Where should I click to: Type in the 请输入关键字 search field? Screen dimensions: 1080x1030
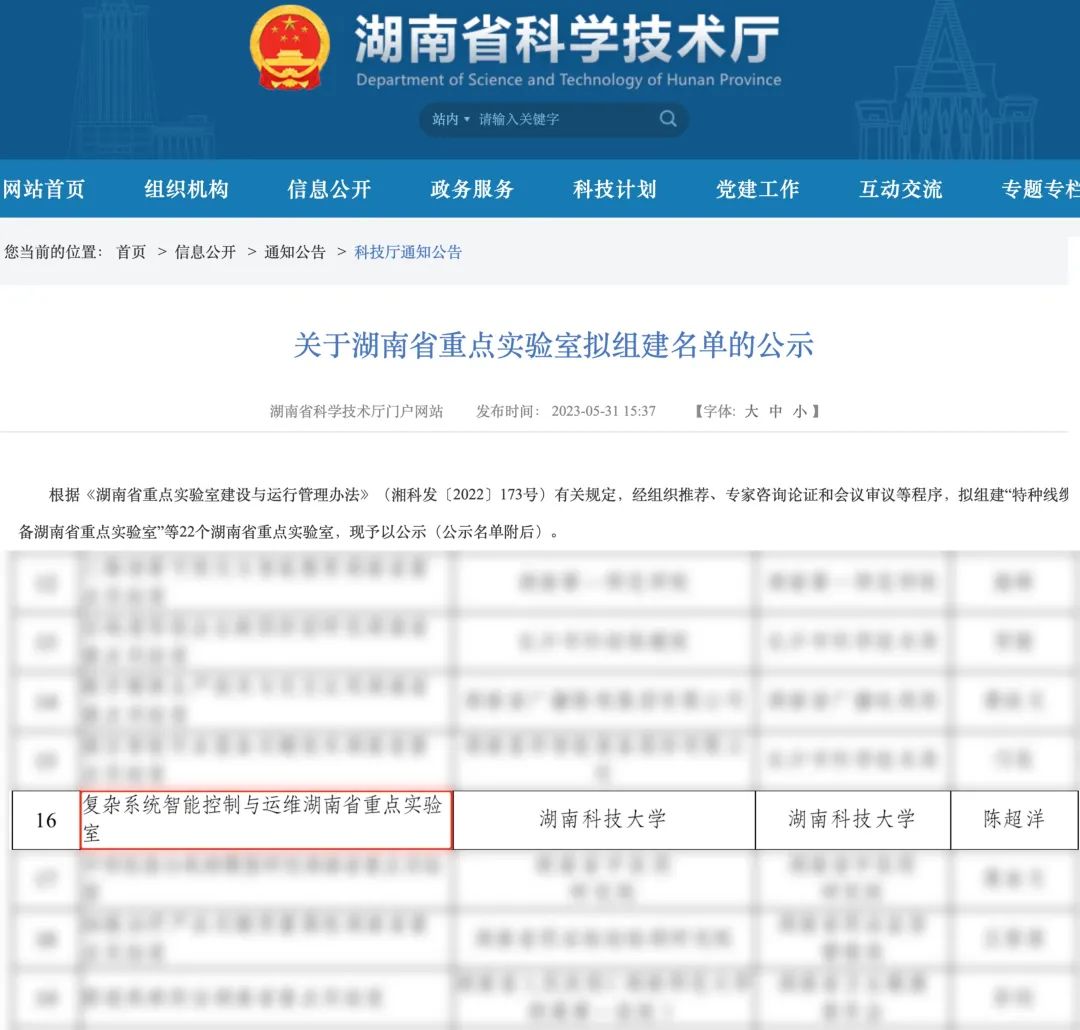[x=560, y=119]
